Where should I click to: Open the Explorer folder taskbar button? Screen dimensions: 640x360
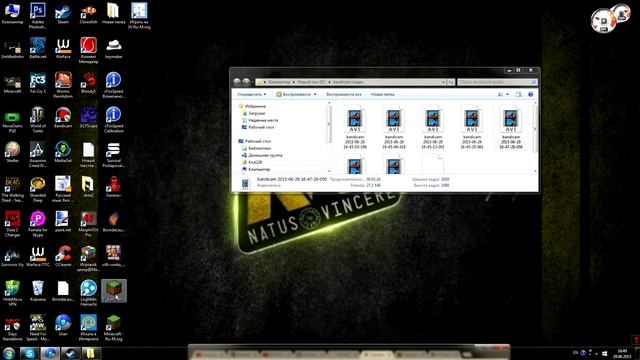click(x=91, y=353)
